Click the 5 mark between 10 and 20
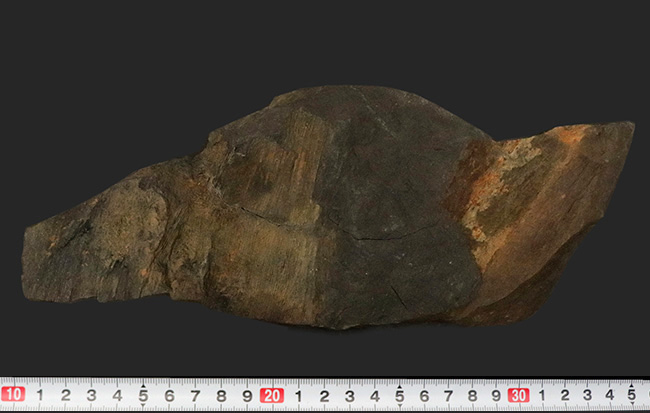This screenshot has height=413, width=650. tap(143, 396)
